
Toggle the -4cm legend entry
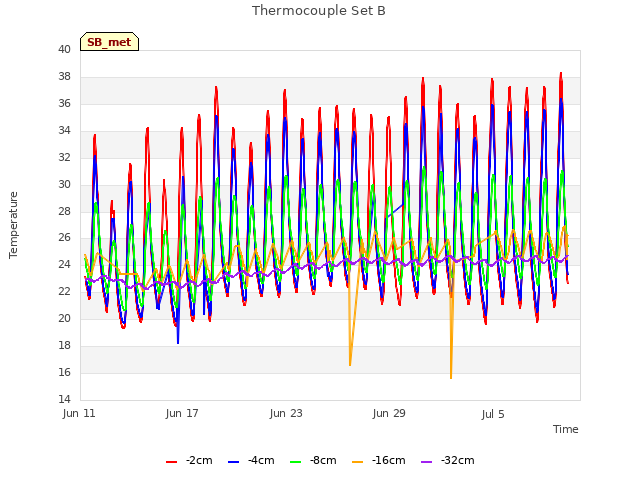[251, 461]
